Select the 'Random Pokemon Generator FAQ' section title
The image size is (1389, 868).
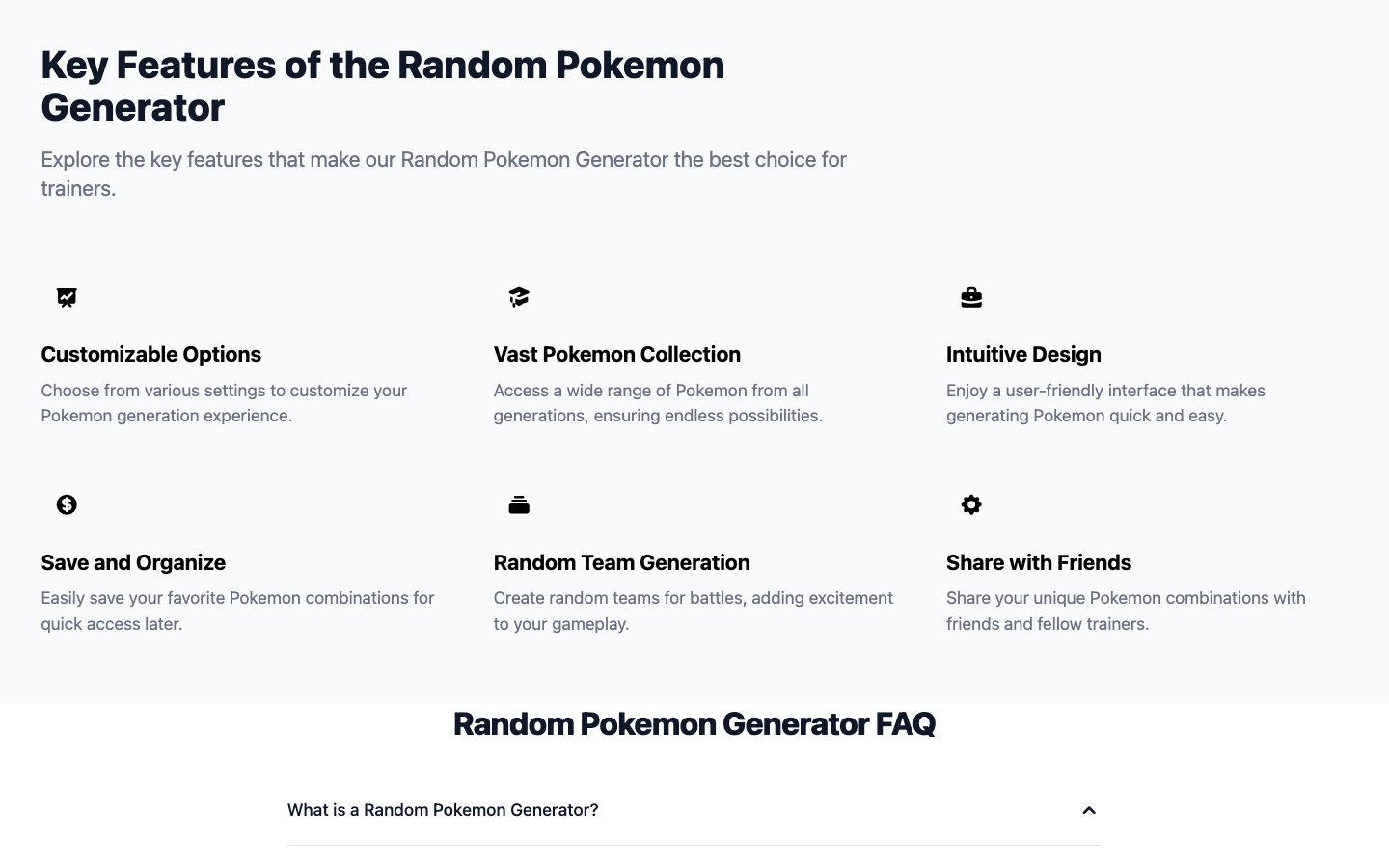coord(694,723)
